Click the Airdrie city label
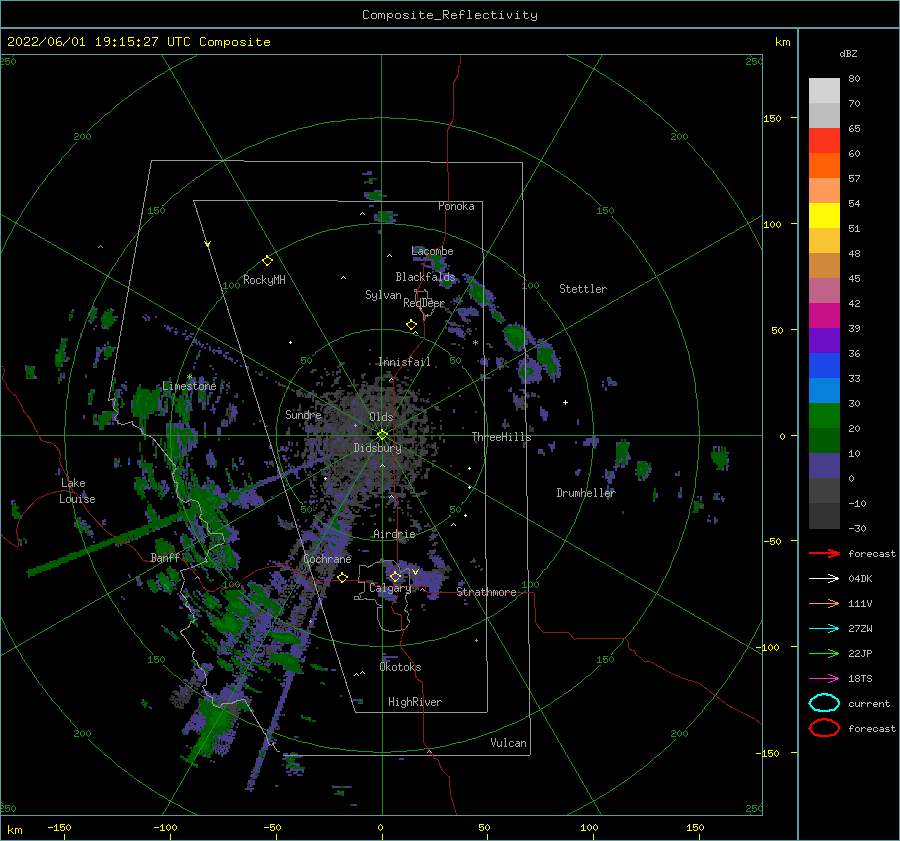 394,534
